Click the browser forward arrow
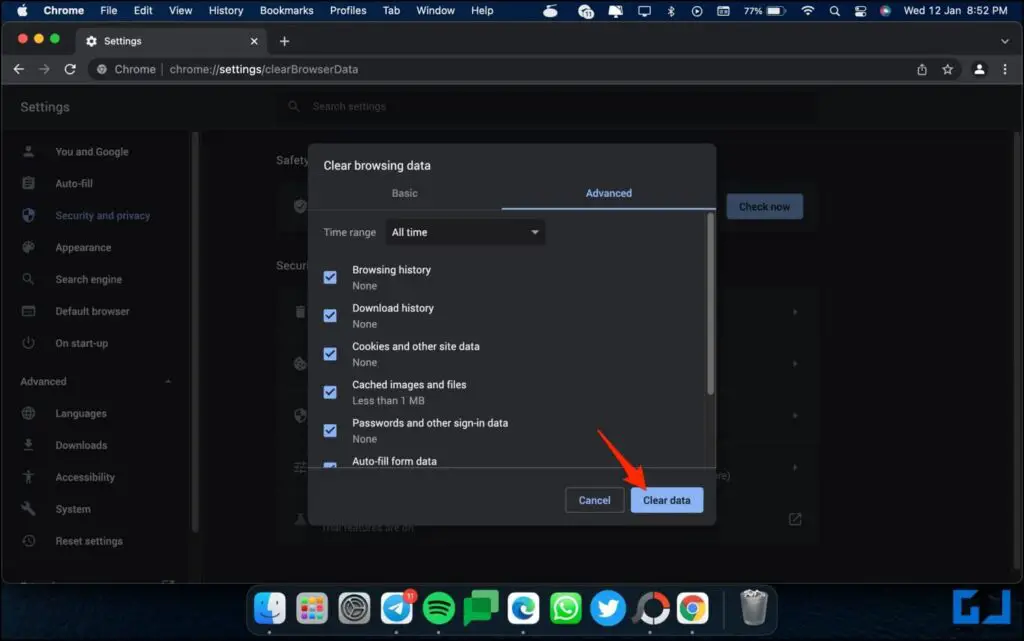Screen dimensions: 1024x641 (x=44, y=69)
